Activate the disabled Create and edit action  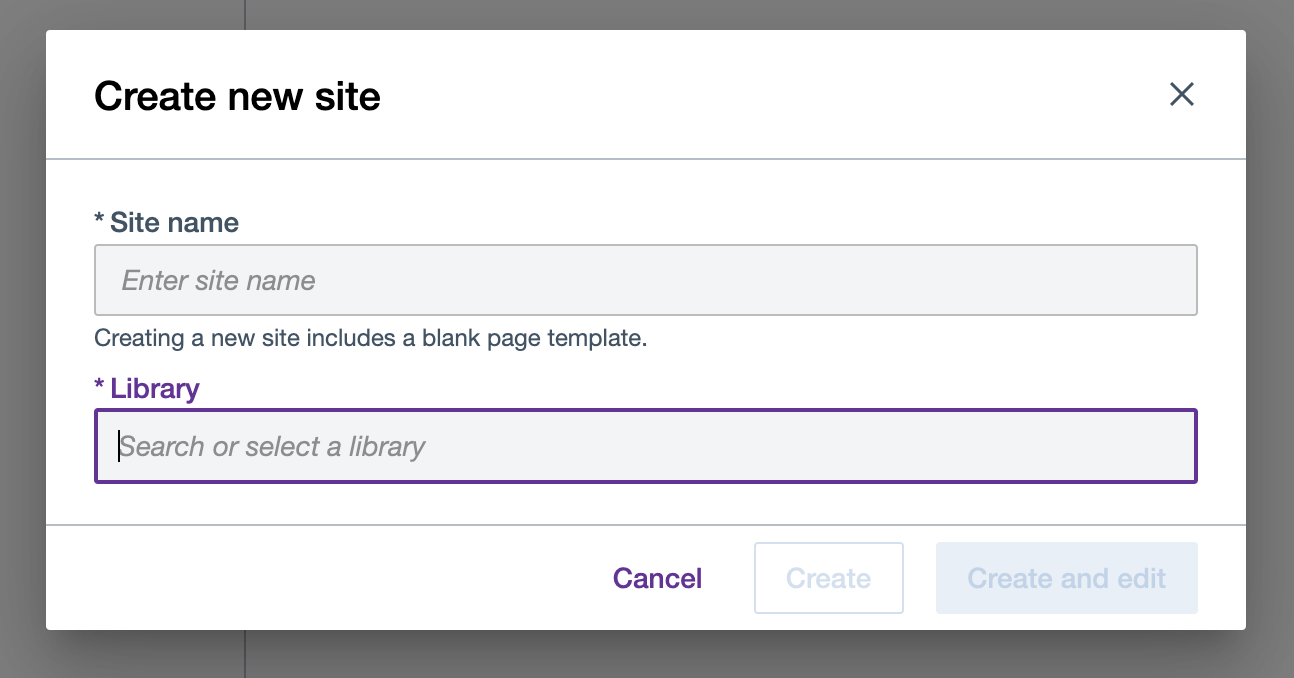(x=1066, y=578)
